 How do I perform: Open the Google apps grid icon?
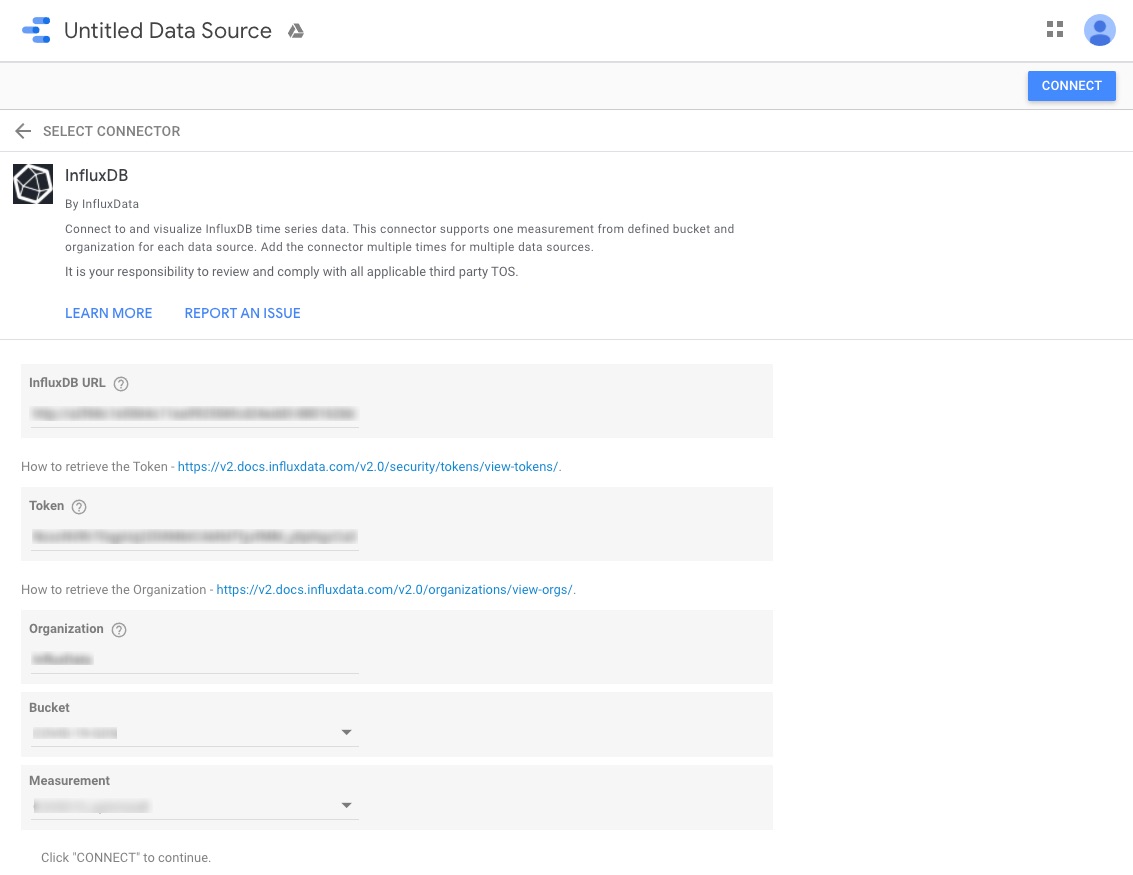tap(1055, 30)
